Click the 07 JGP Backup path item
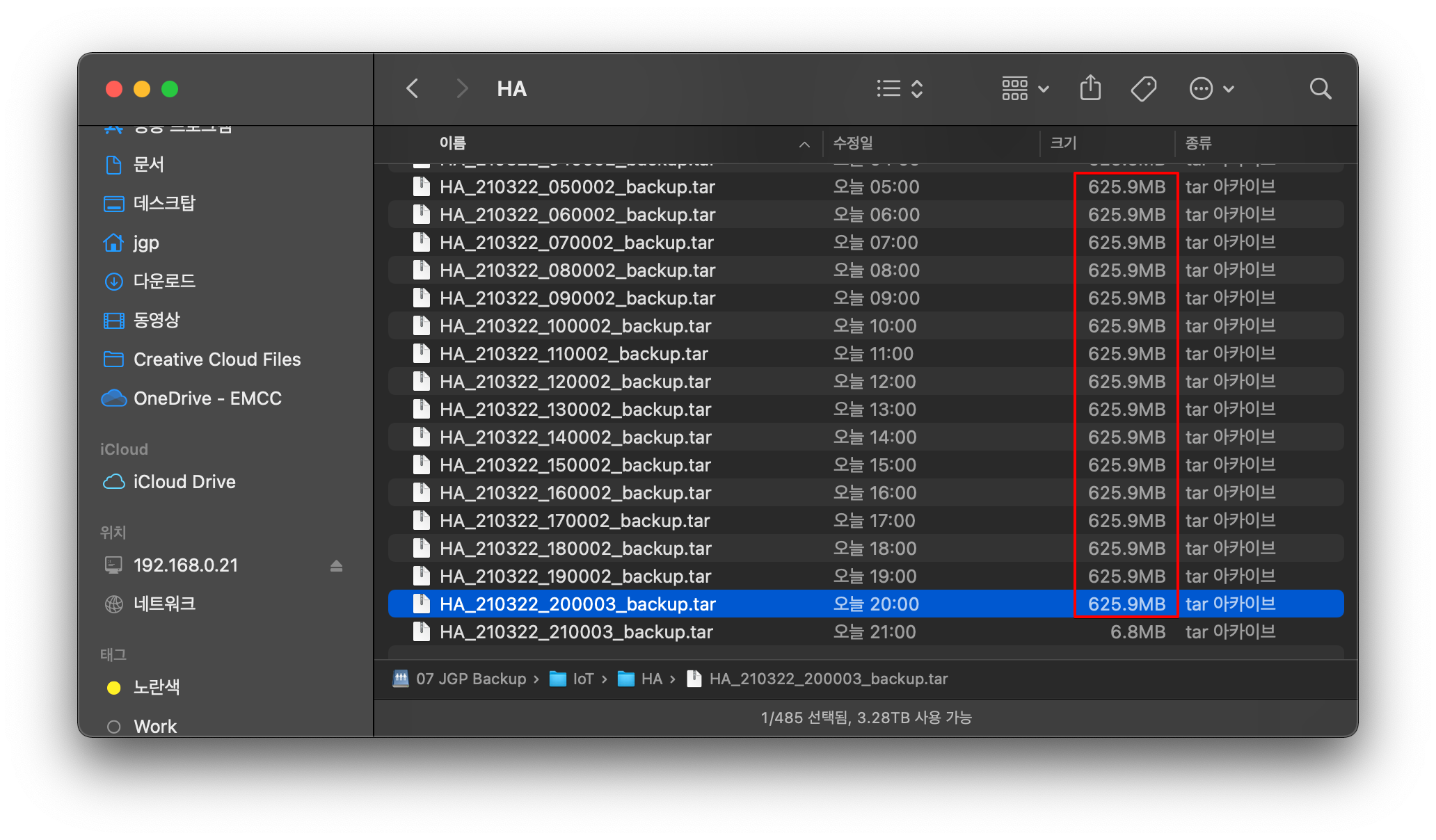This screenshot has width=1436, height=840. click(470, 679)
